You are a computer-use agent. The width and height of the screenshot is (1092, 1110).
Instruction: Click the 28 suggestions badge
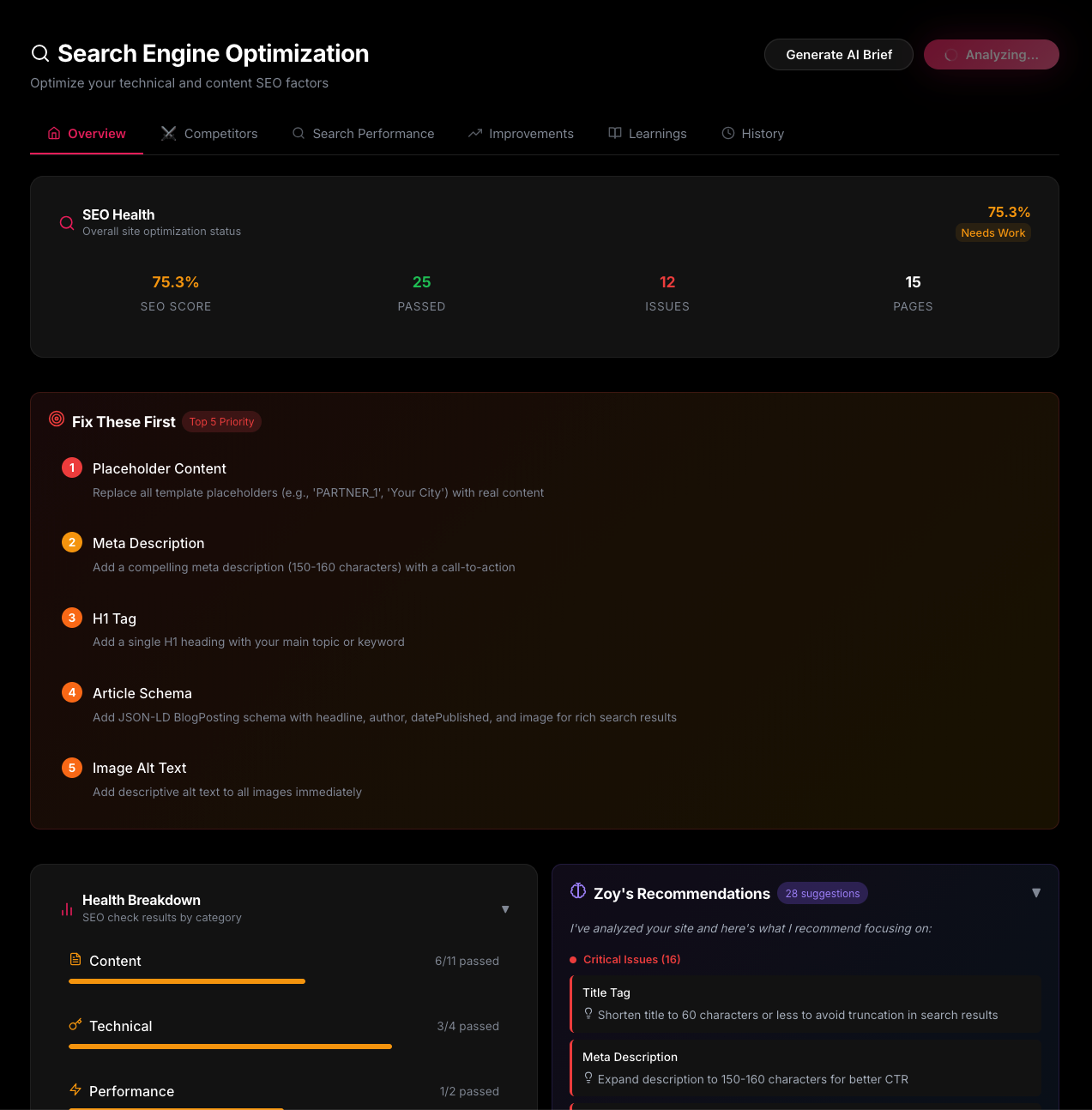823,893
